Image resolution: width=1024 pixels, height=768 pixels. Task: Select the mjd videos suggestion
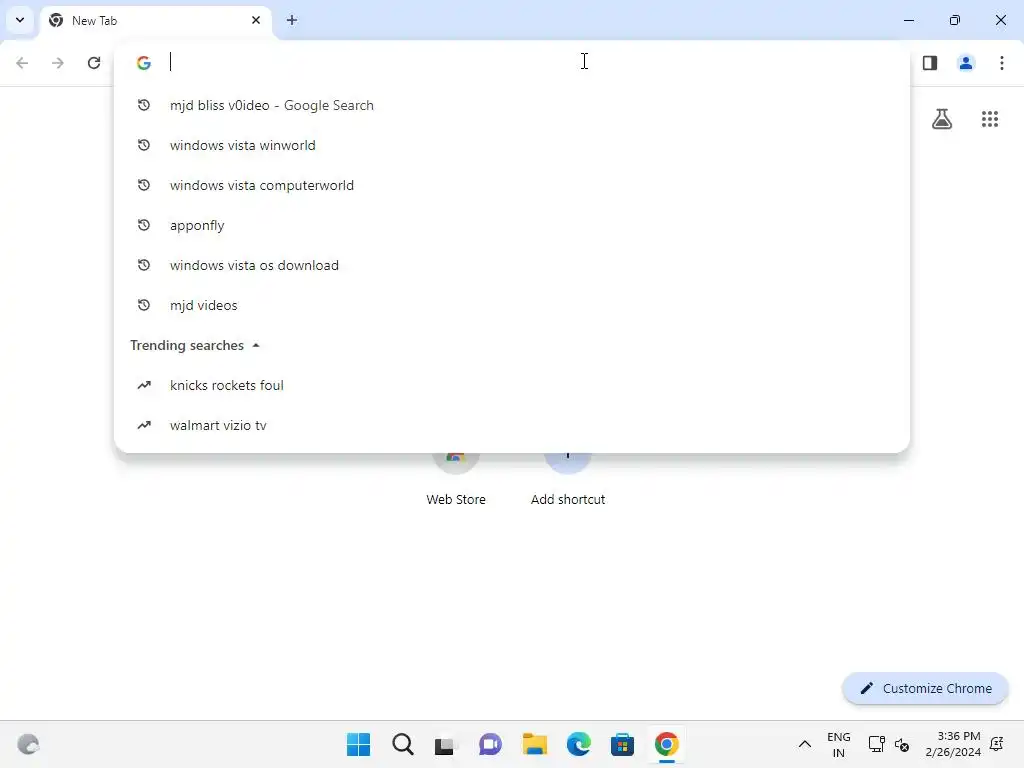click(x=512, y=305)
